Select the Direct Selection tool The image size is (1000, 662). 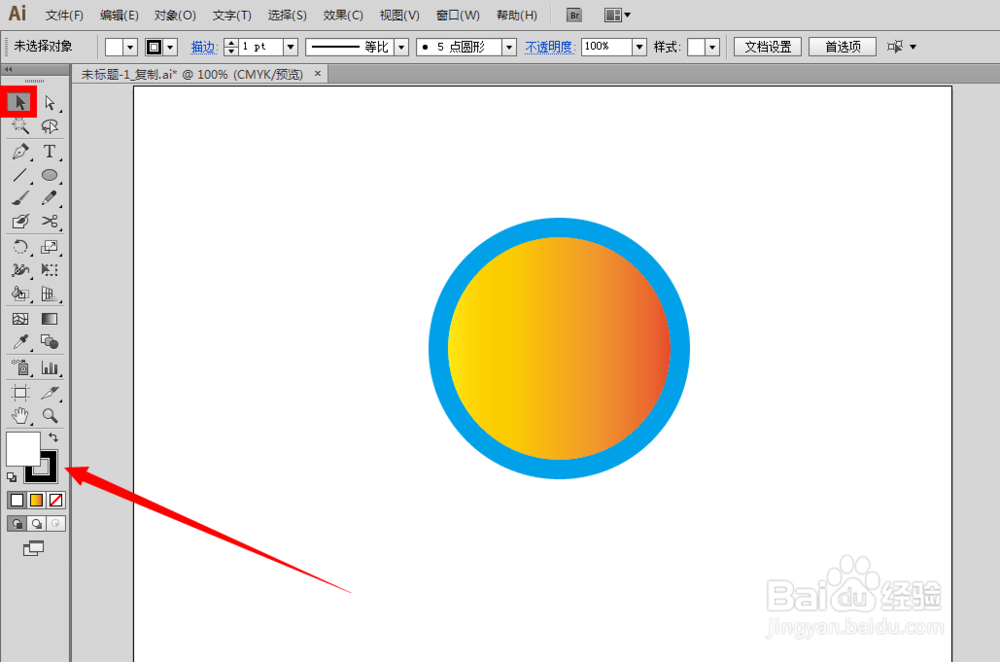click(x=50, y=102)
